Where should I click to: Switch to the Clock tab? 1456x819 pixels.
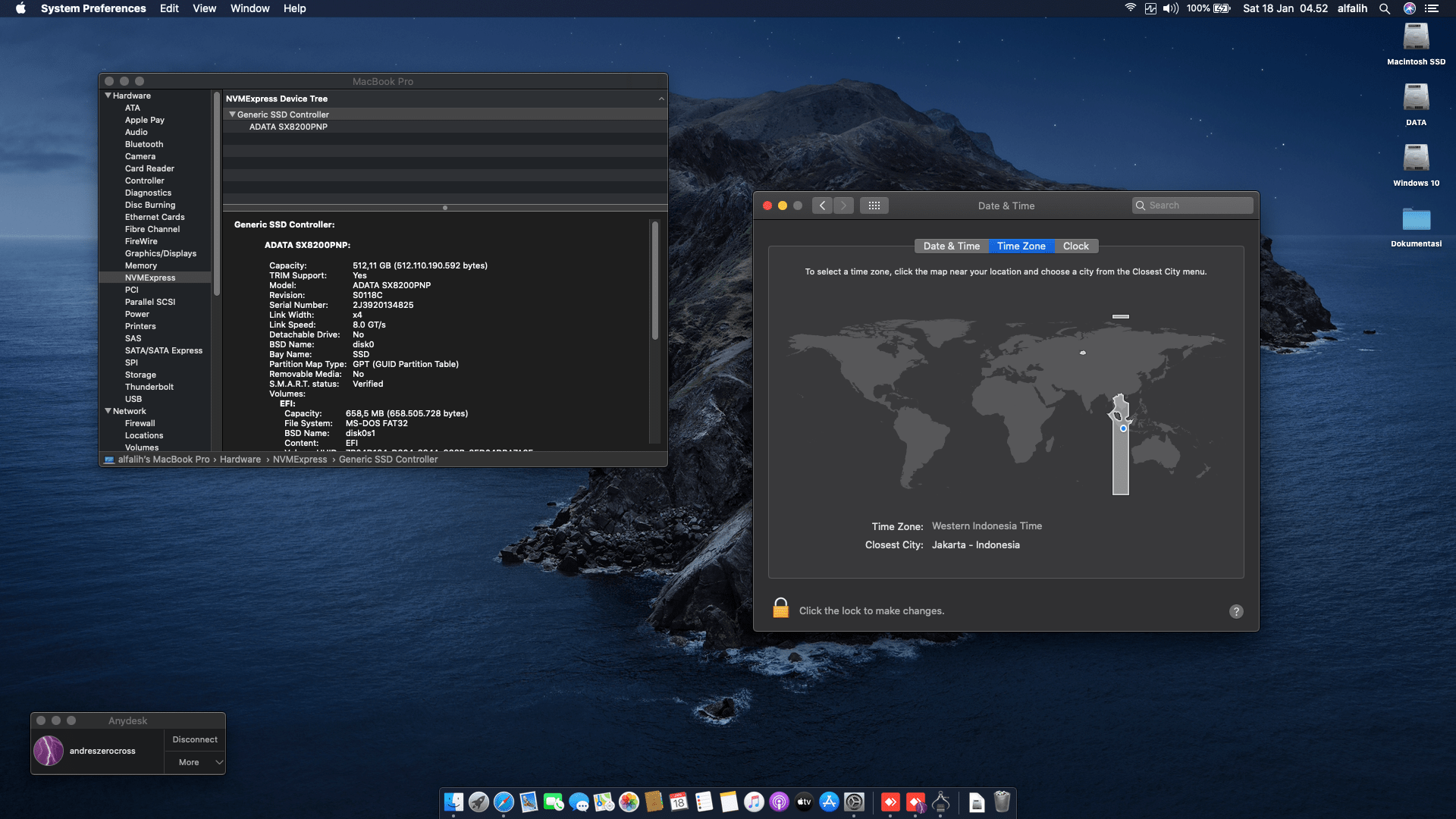(1076, 246)
